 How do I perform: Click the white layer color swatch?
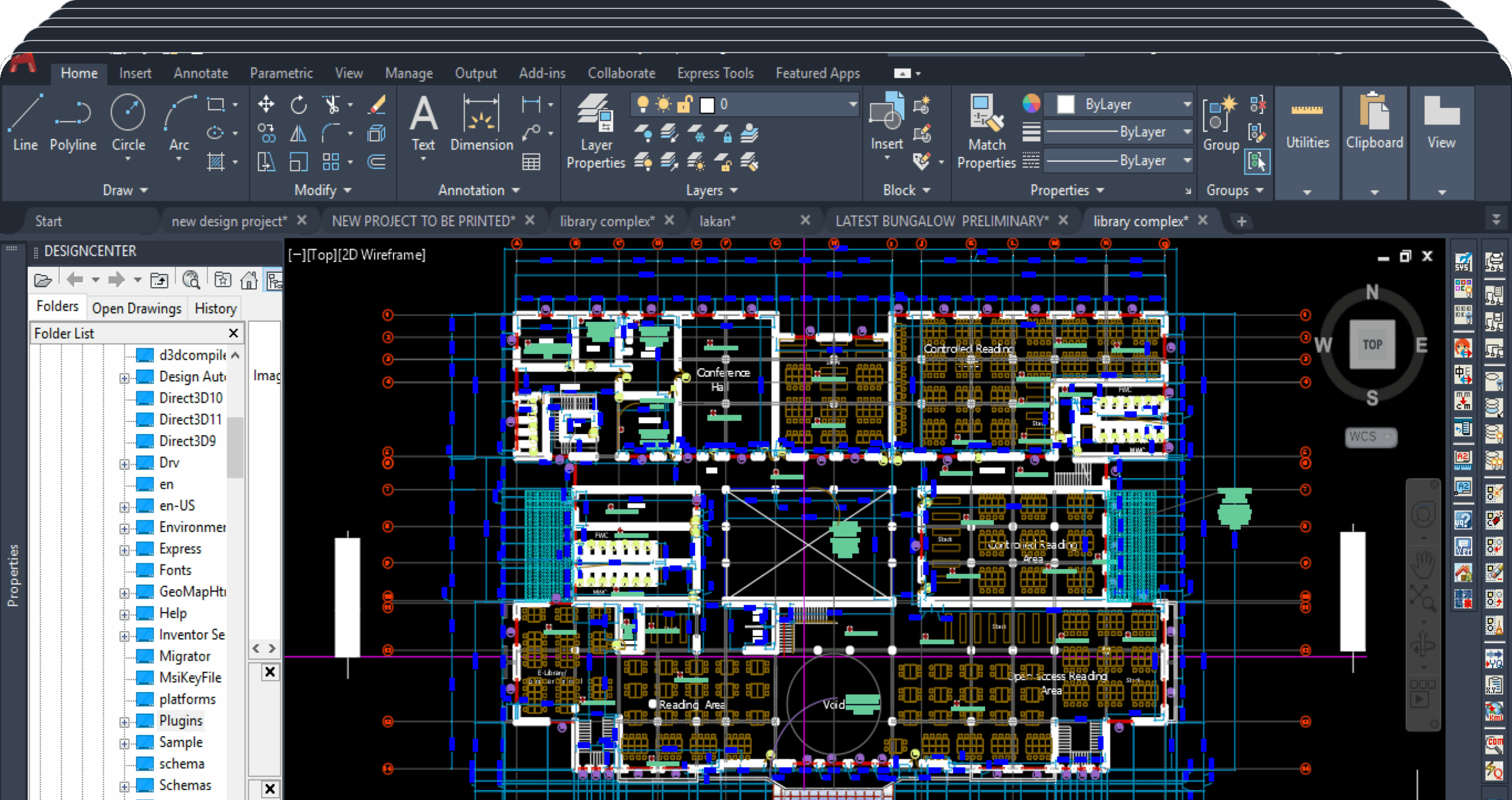coord(706,105)
